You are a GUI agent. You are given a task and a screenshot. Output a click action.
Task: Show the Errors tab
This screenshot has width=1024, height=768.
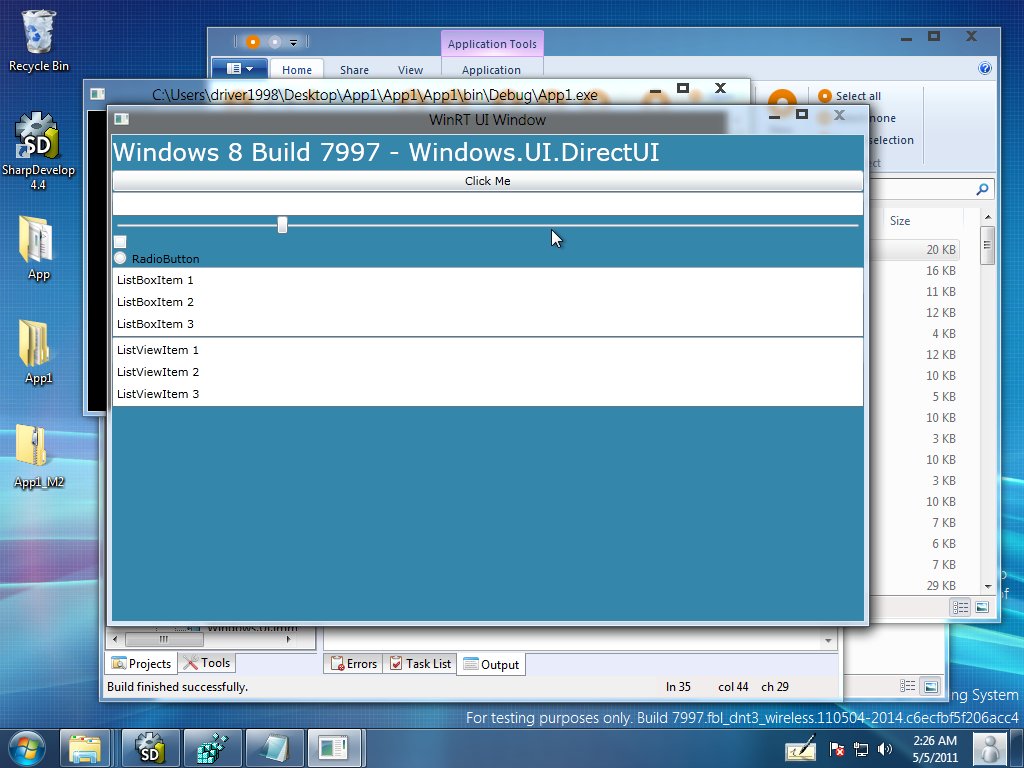coord(353,664)
